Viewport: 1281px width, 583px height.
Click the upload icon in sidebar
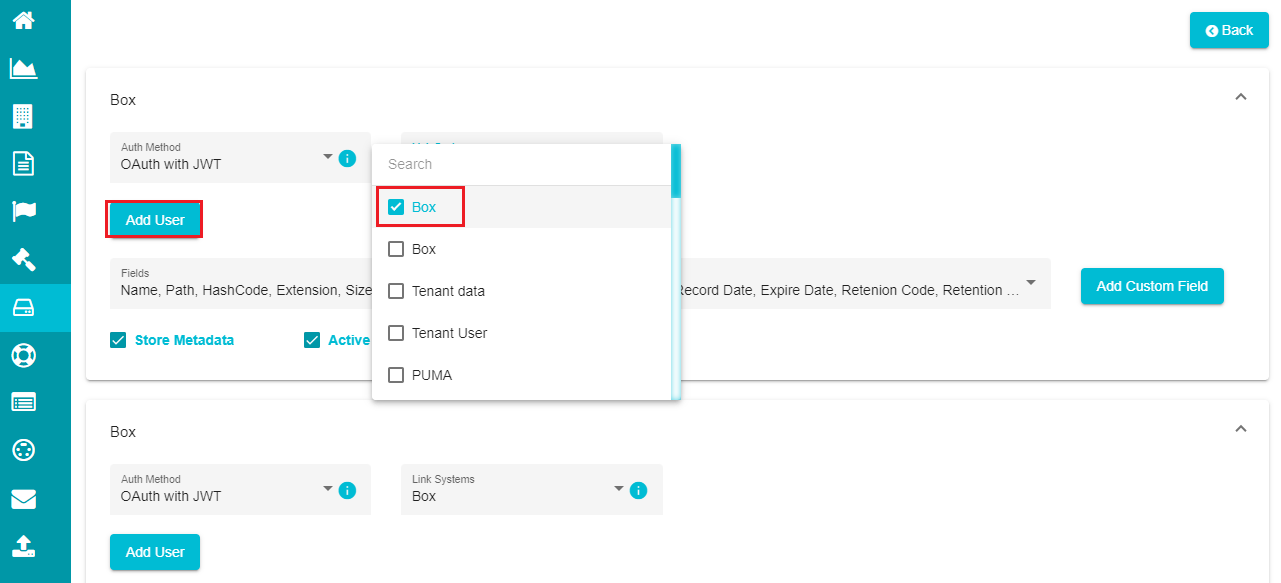[23, 546]
